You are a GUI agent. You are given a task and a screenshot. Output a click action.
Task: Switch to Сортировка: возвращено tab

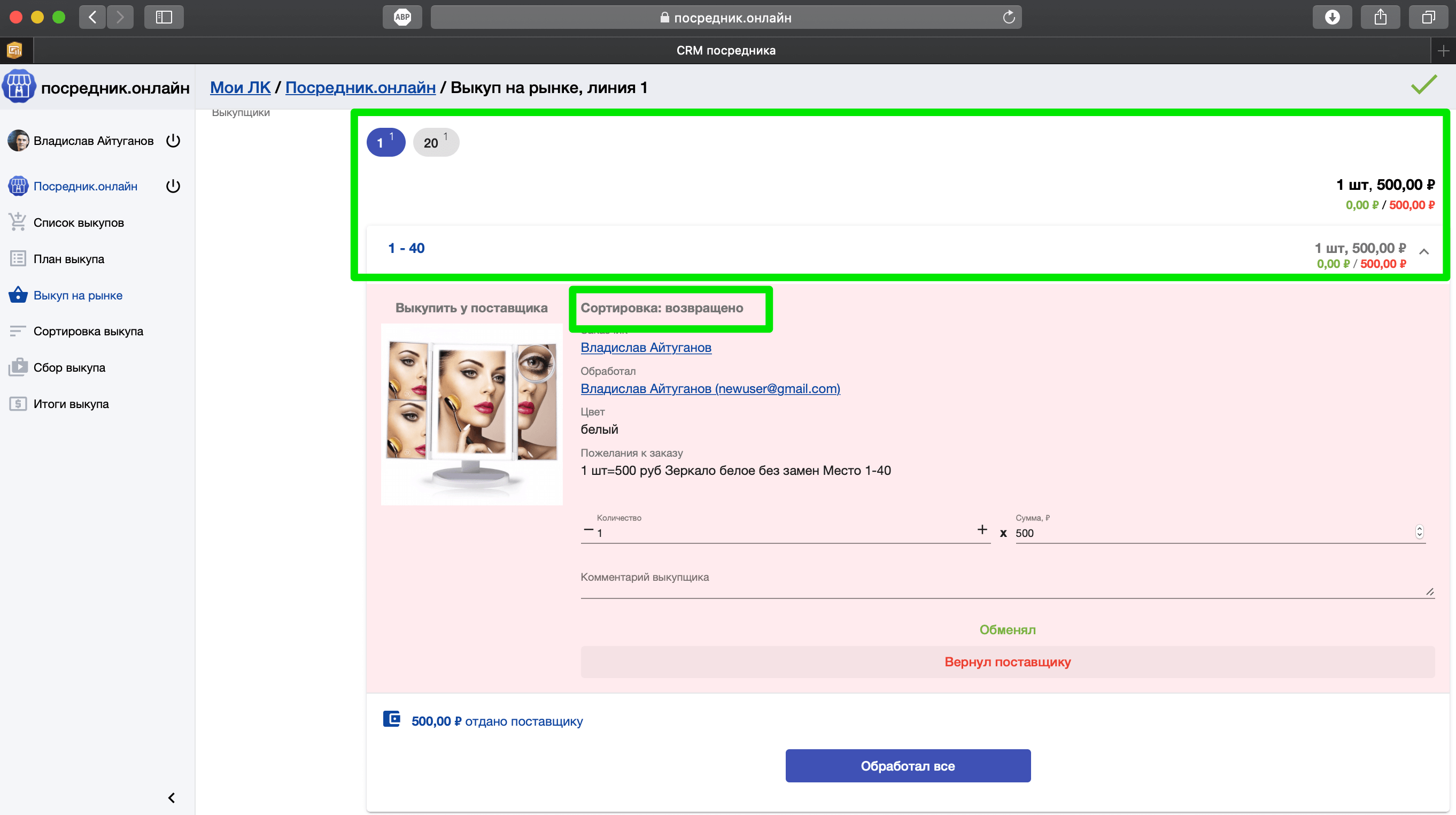point(661,307)
